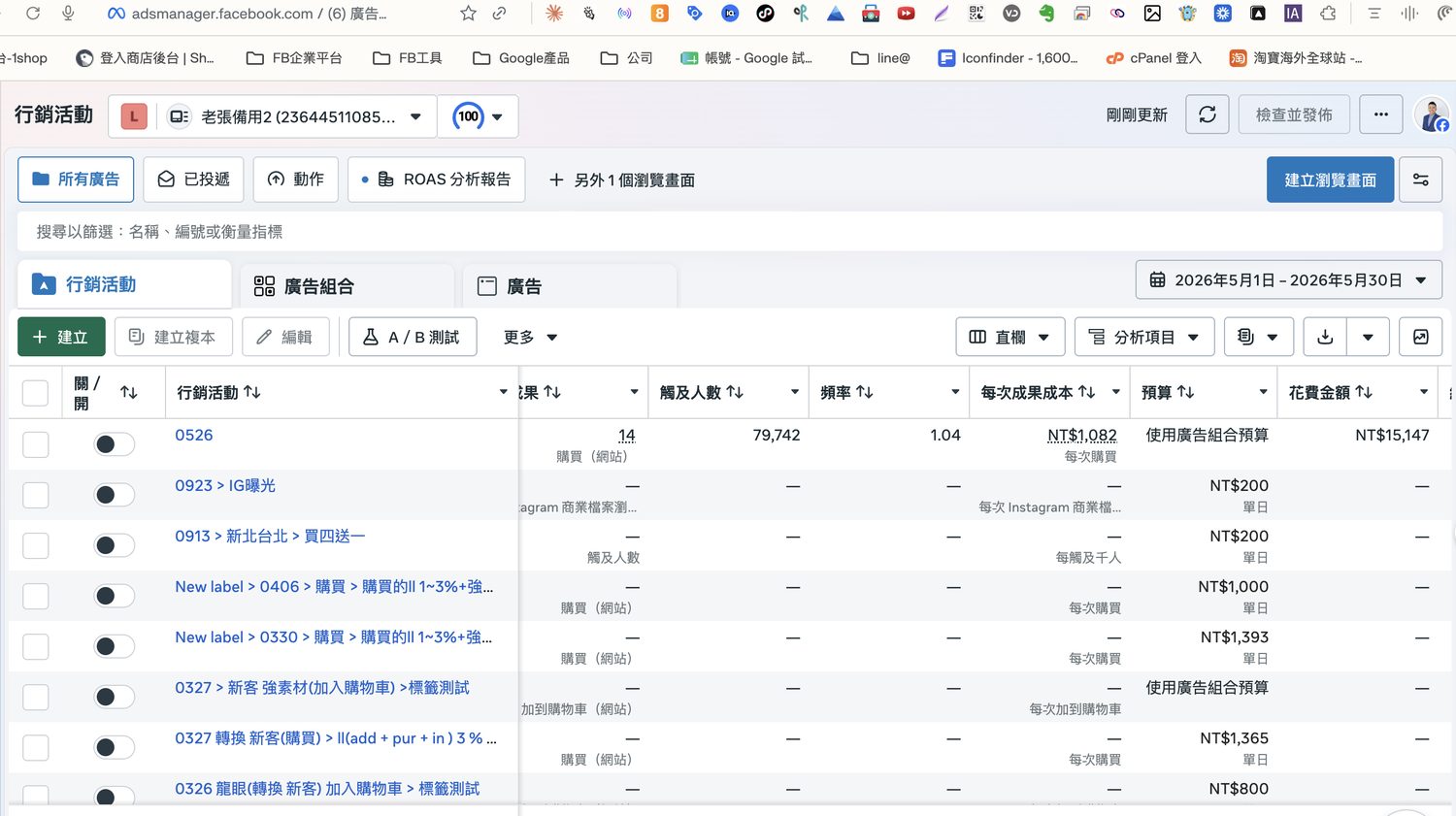Screen dimensions: 1456x816
Task: Toggle the 0913 > 新北台北 campaign switch
Action: tap(114, 545)
